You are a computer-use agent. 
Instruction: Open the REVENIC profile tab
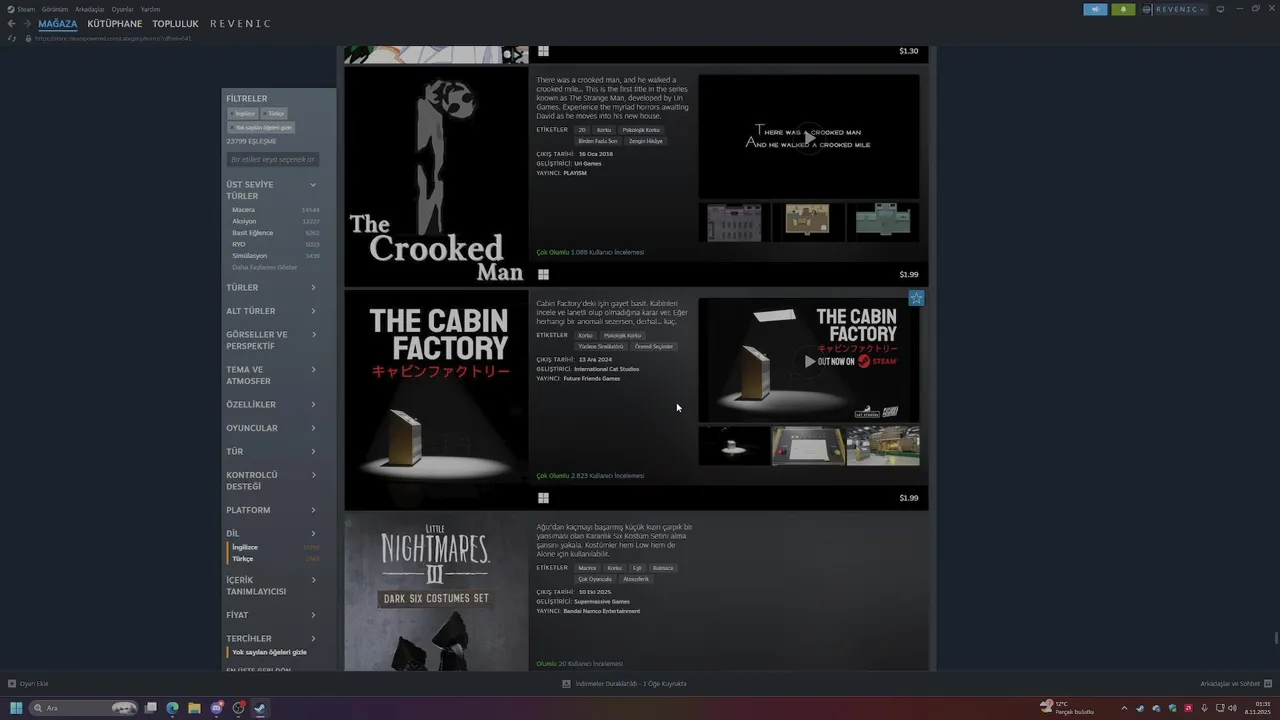(240, 23)
